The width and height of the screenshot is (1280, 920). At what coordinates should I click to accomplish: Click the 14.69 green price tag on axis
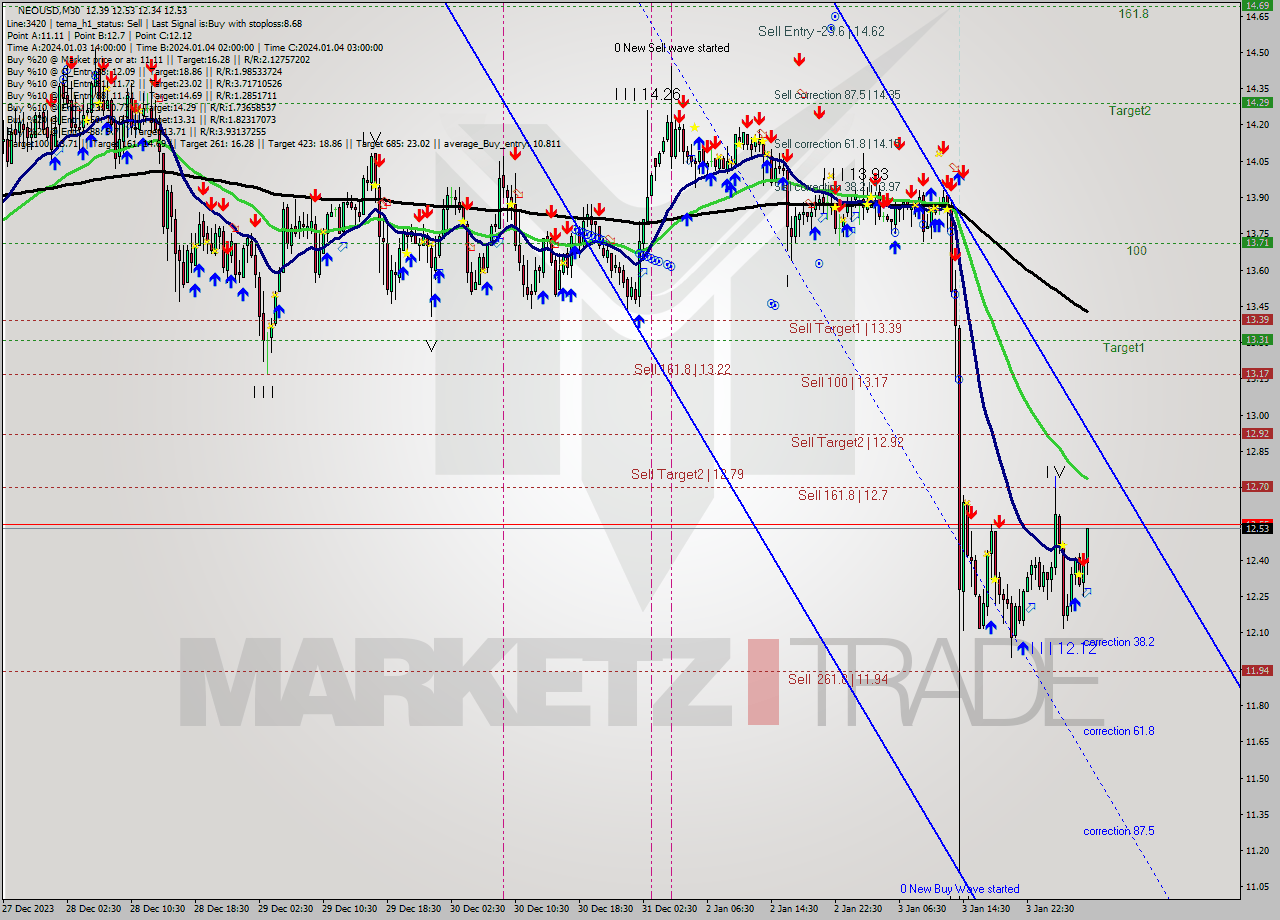coord(1256,5)
